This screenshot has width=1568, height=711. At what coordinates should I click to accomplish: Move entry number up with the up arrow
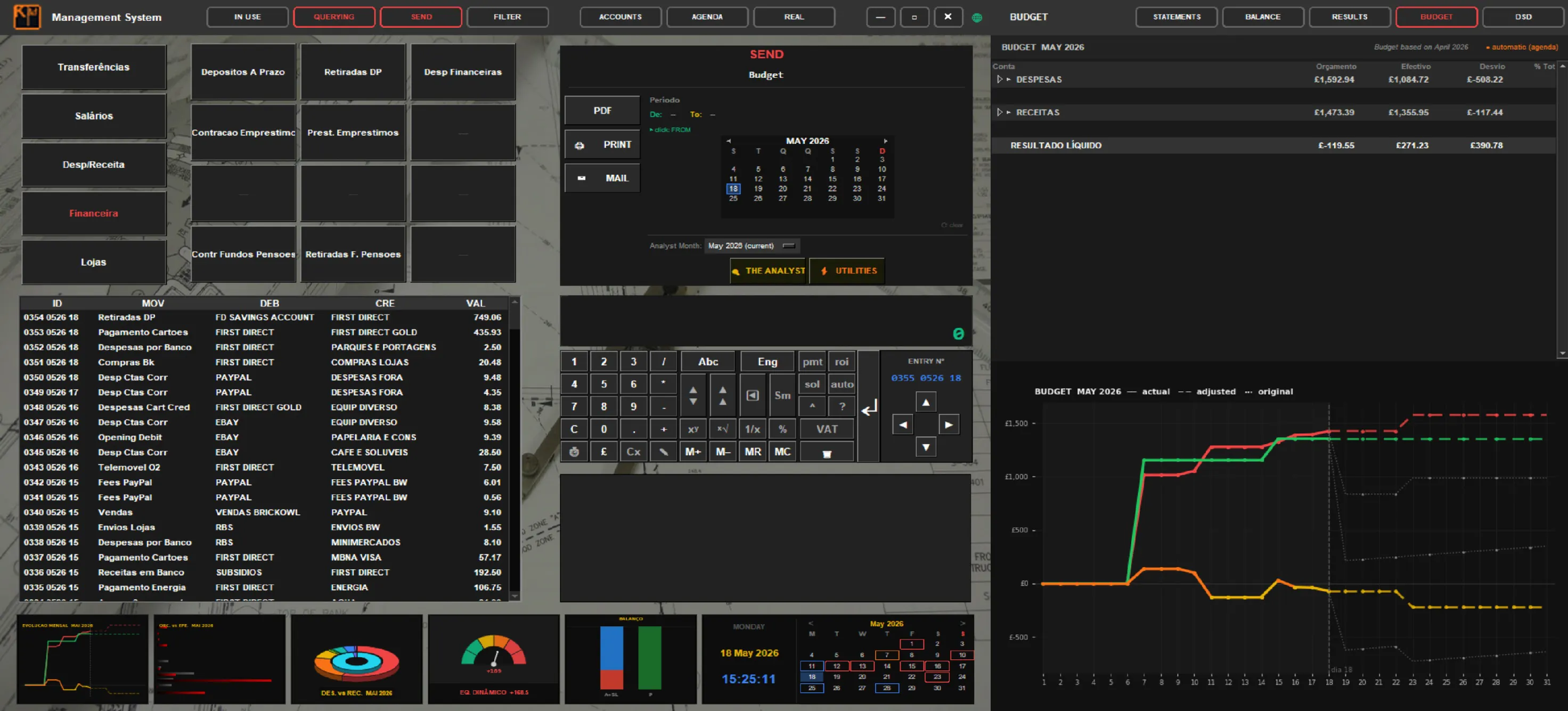pyautogui.click(x=925, y=402)
